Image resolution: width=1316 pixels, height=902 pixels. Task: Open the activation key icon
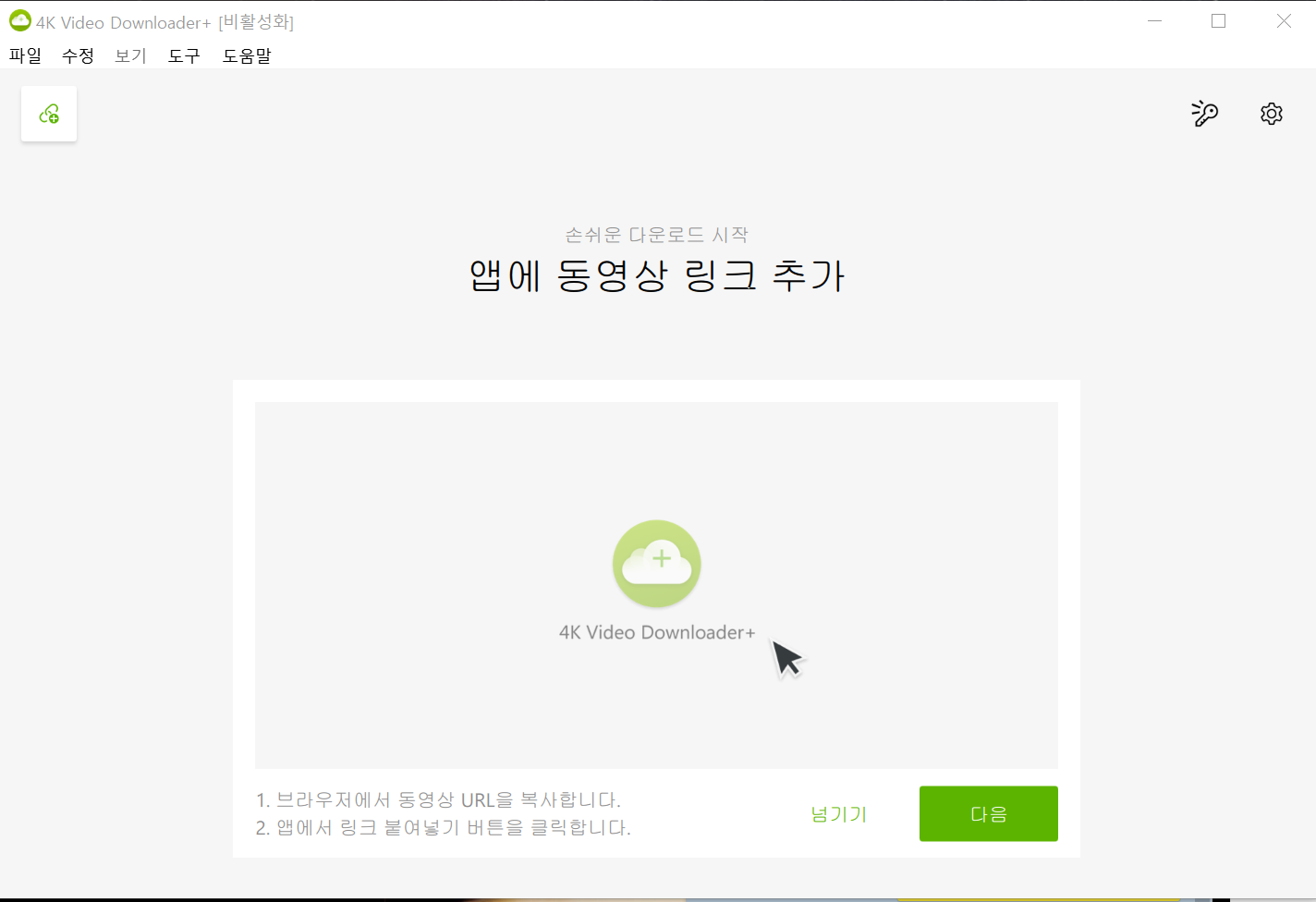pos(1204,114)
